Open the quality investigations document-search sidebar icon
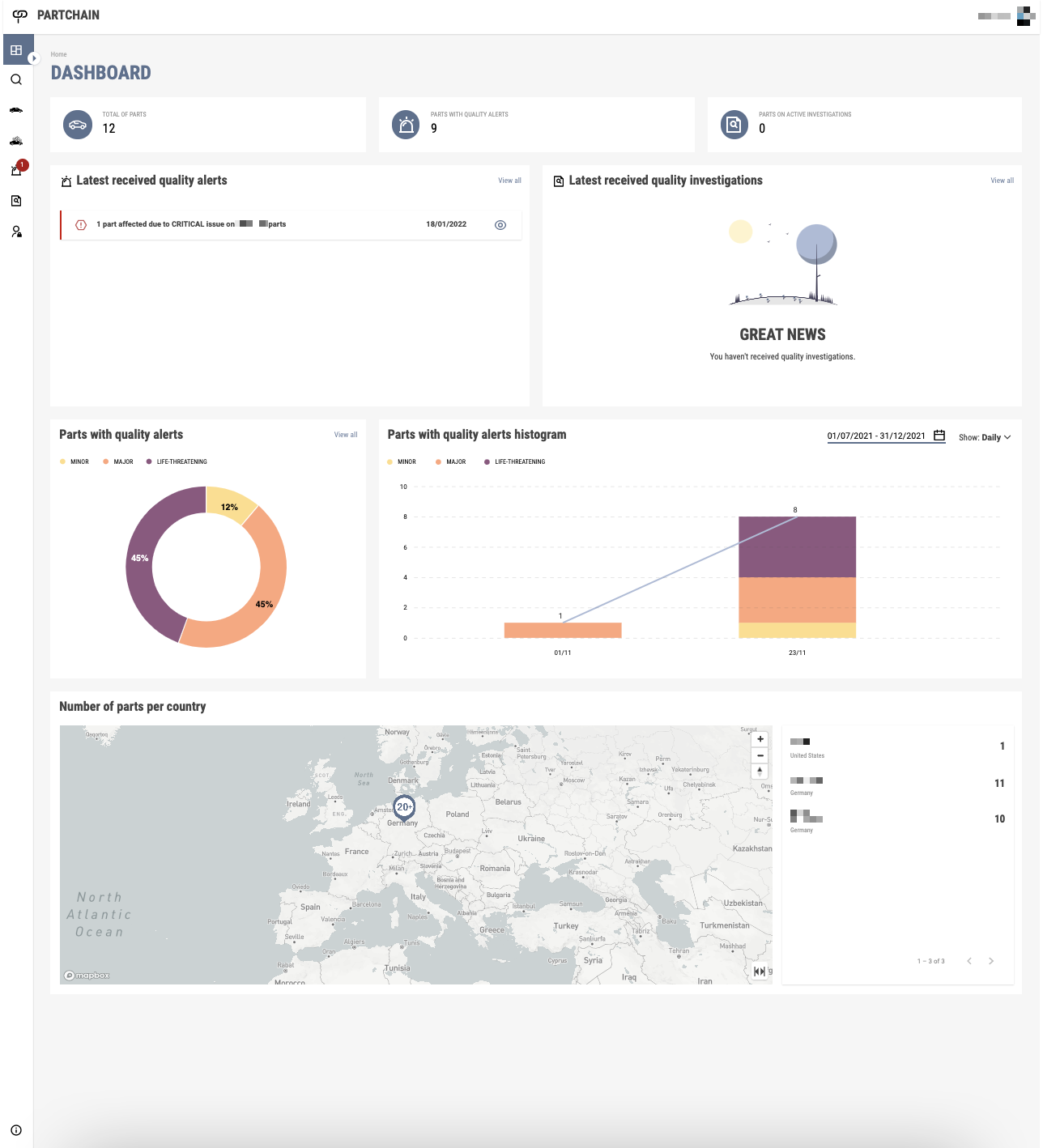 click(16, 201)
